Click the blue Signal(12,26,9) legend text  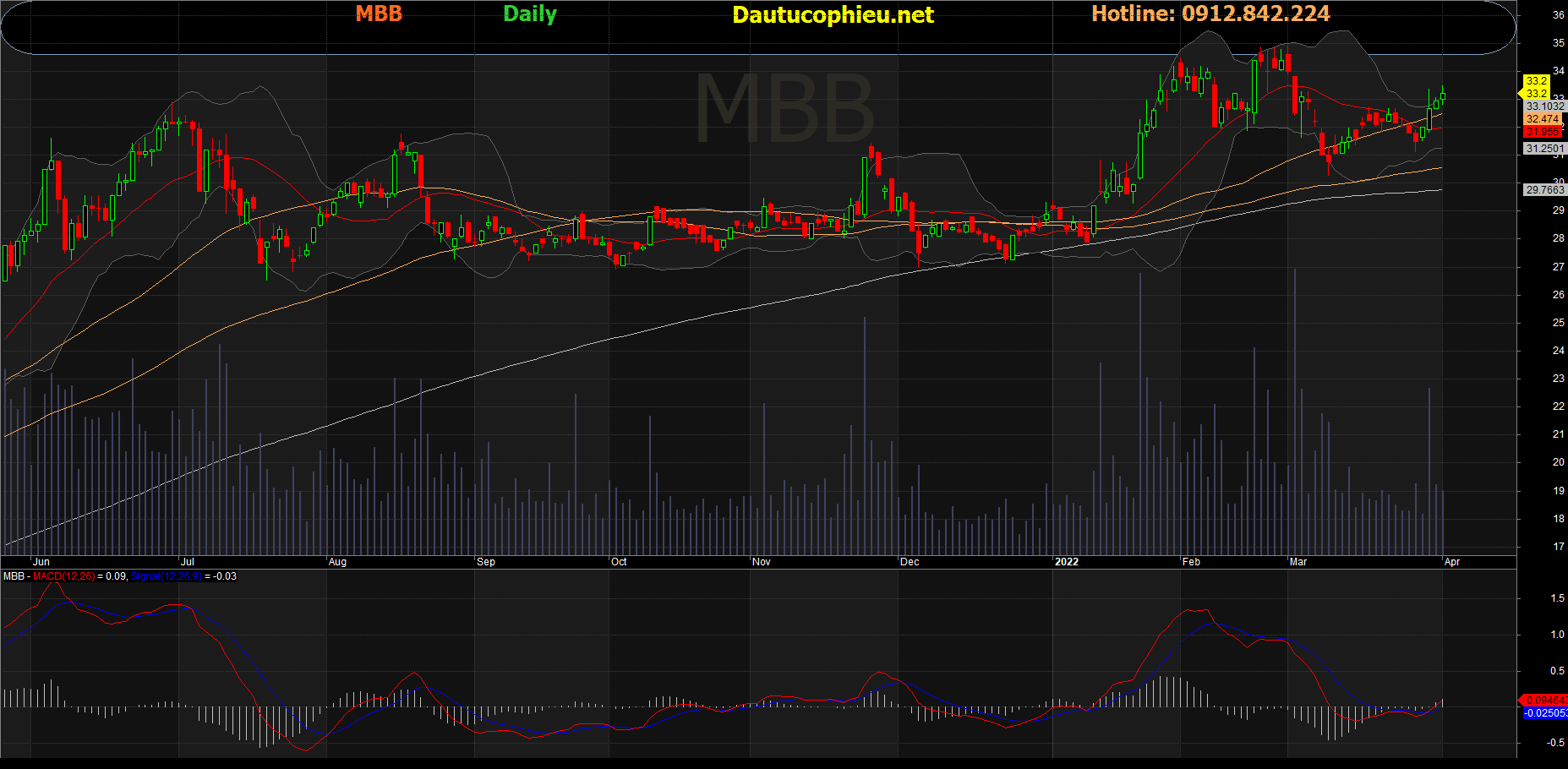point(166,576)
